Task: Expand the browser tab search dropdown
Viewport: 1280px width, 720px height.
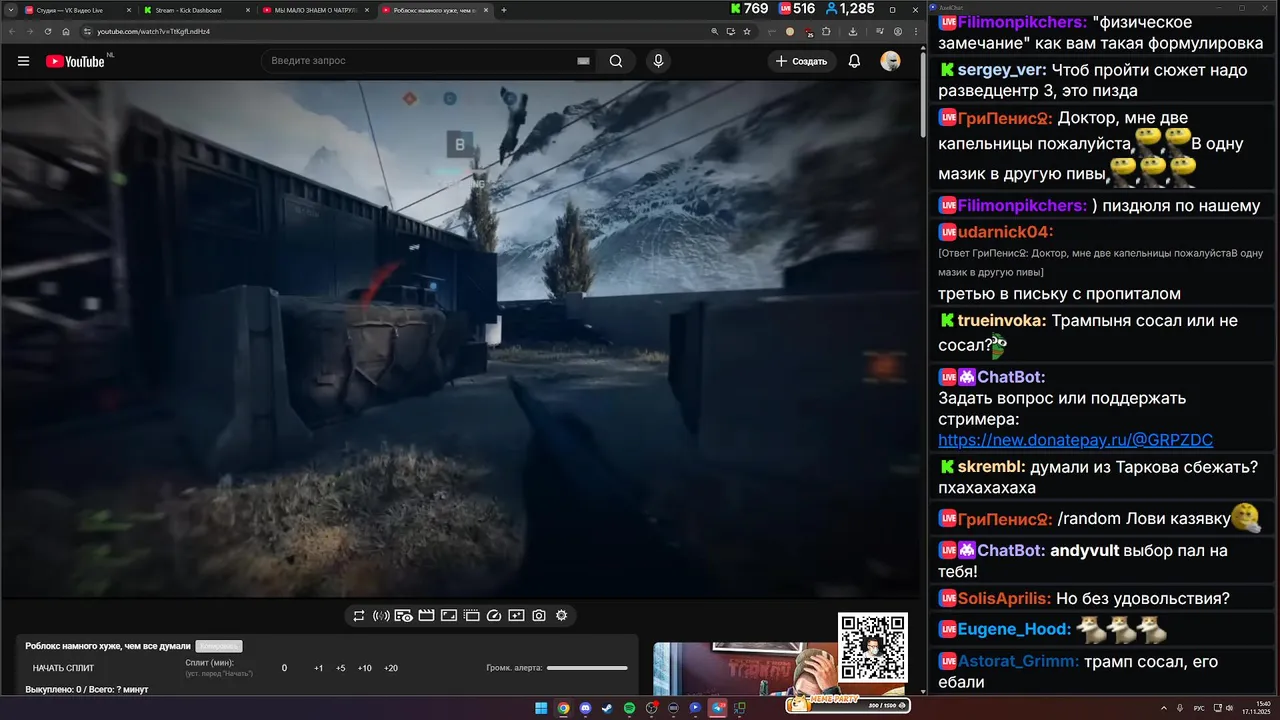Action: [x=10, y=10]
